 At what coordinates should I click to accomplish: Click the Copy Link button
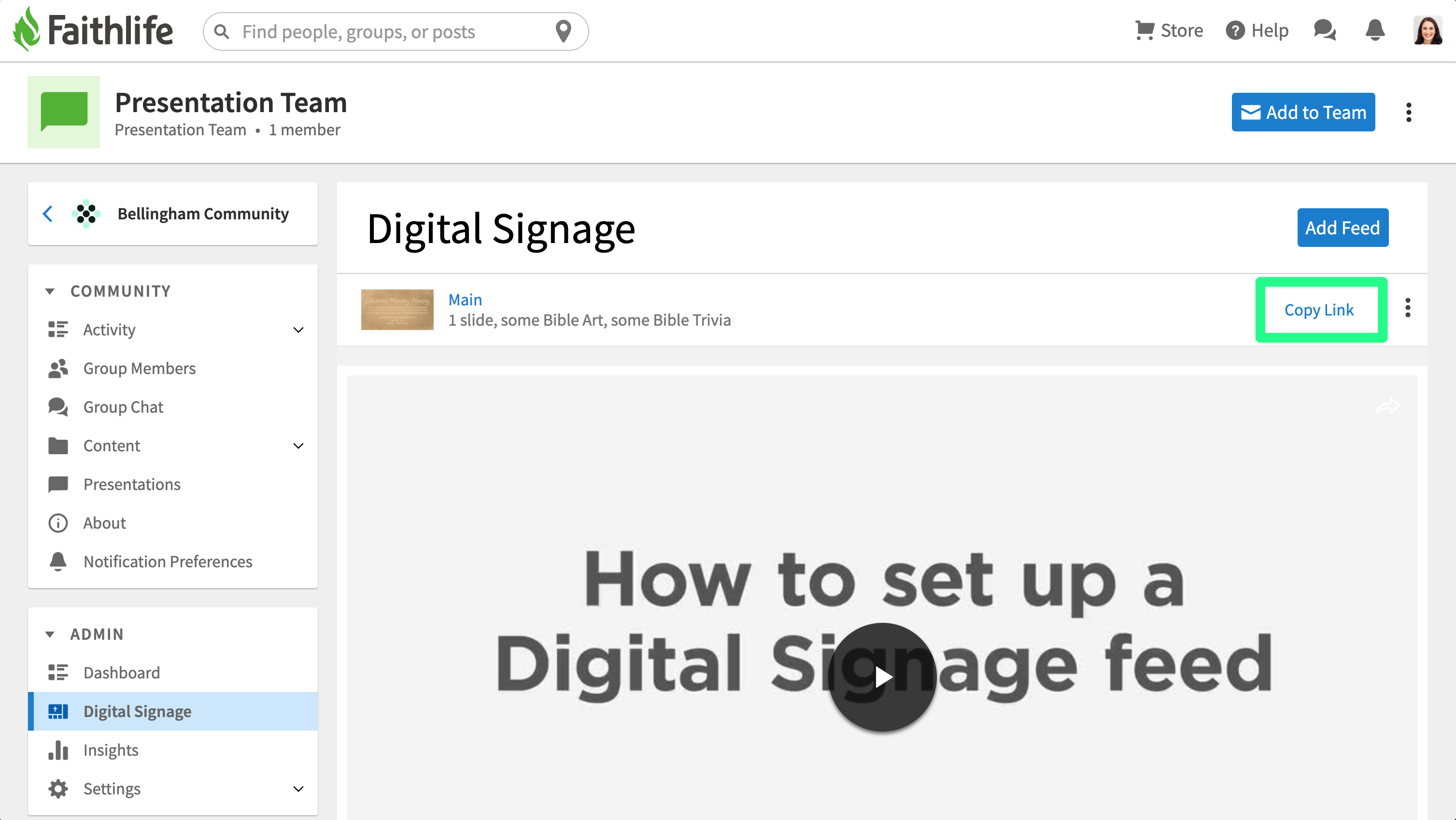[1319, 310]
